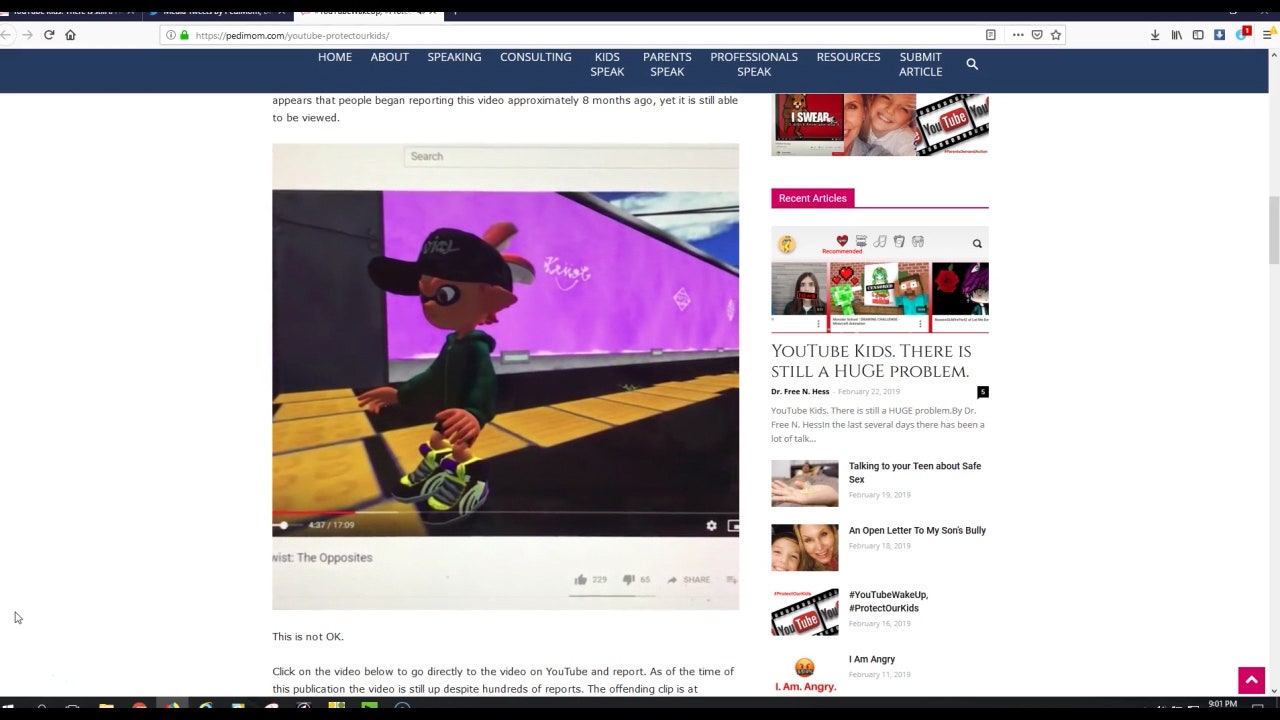1280x720 pixels.
Task: Open the CONSULTING menu item
Action: (536, 57)
